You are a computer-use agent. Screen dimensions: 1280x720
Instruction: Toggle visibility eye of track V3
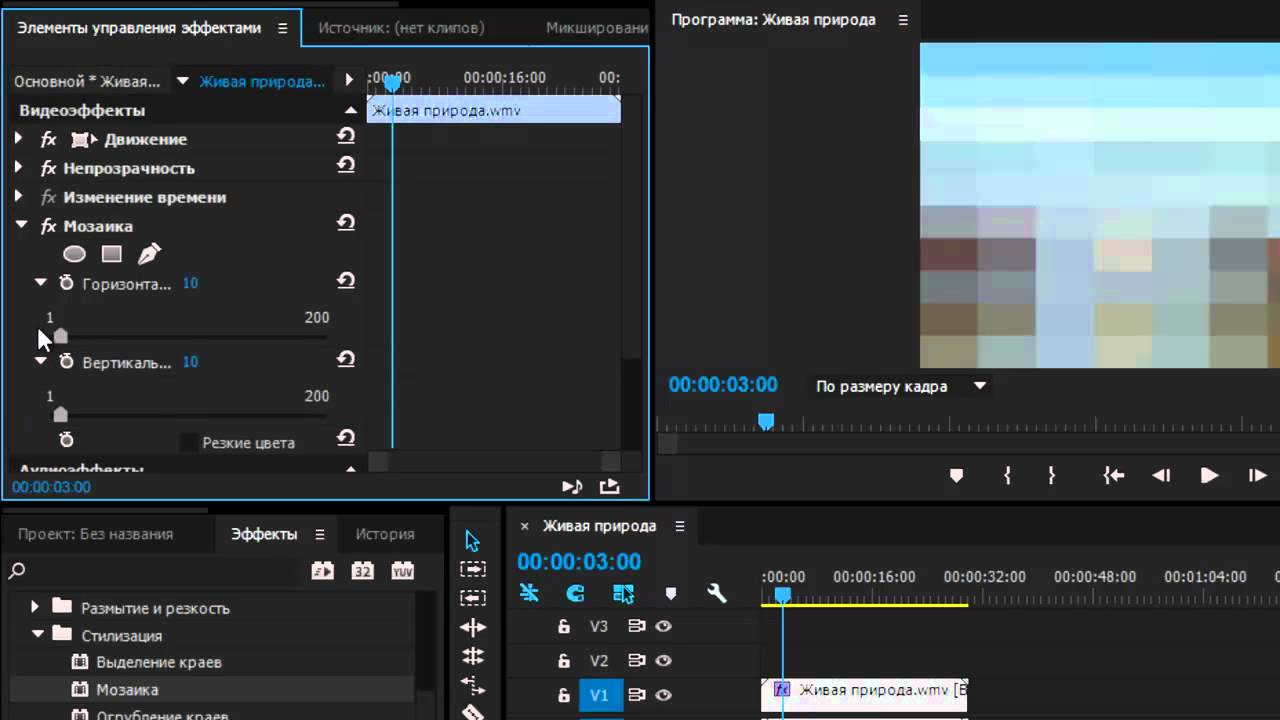click(663, 626)
